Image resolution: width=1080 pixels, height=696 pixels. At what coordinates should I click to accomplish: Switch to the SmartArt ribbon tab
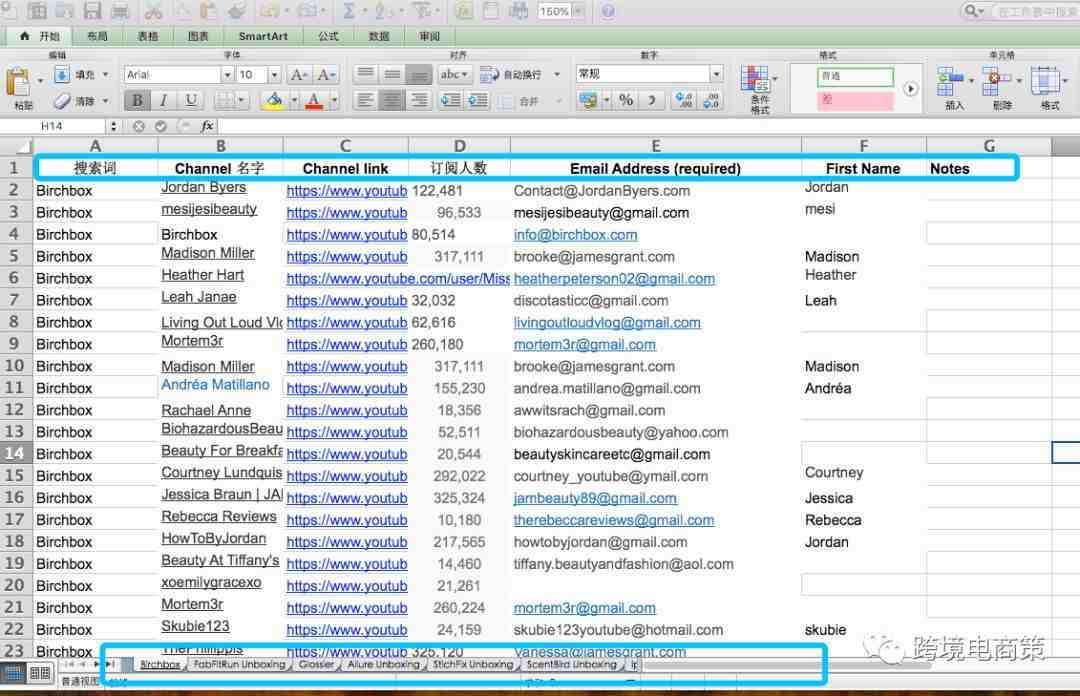[x=263, y=36]
